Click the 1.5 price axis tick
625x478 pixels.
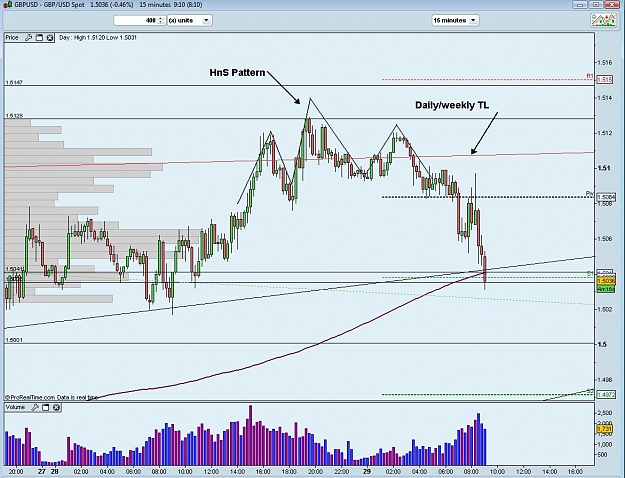pos(601,344)
